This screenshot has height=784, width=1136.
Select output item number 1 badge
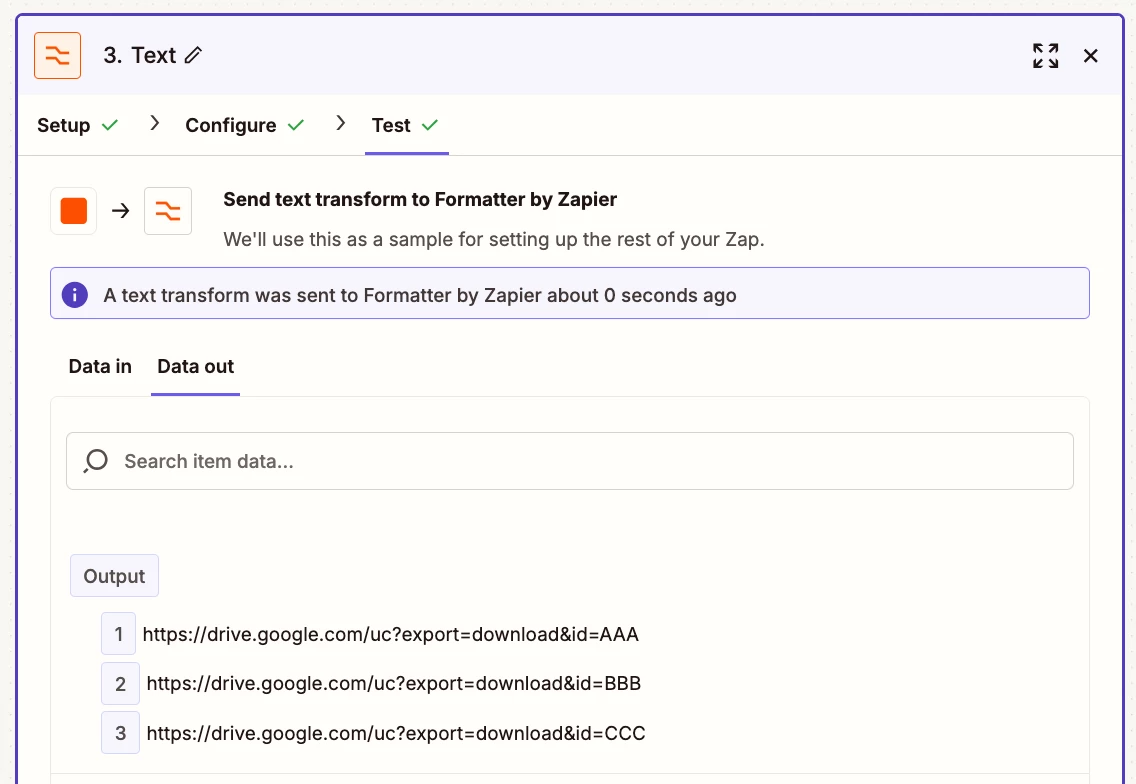(x=118, y=634)
